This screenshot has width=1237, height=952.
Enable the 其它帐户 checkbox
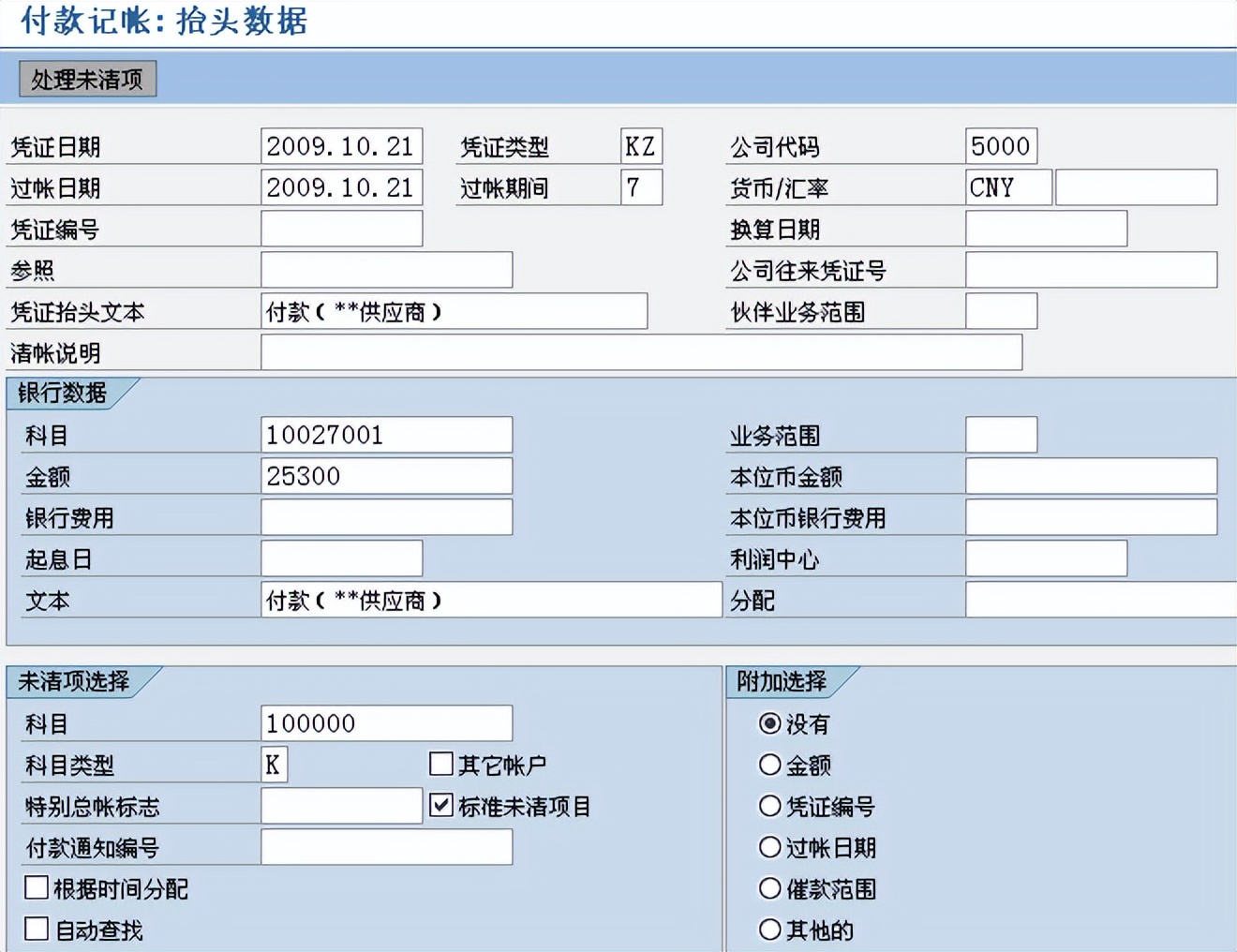[x=440, y=765]
